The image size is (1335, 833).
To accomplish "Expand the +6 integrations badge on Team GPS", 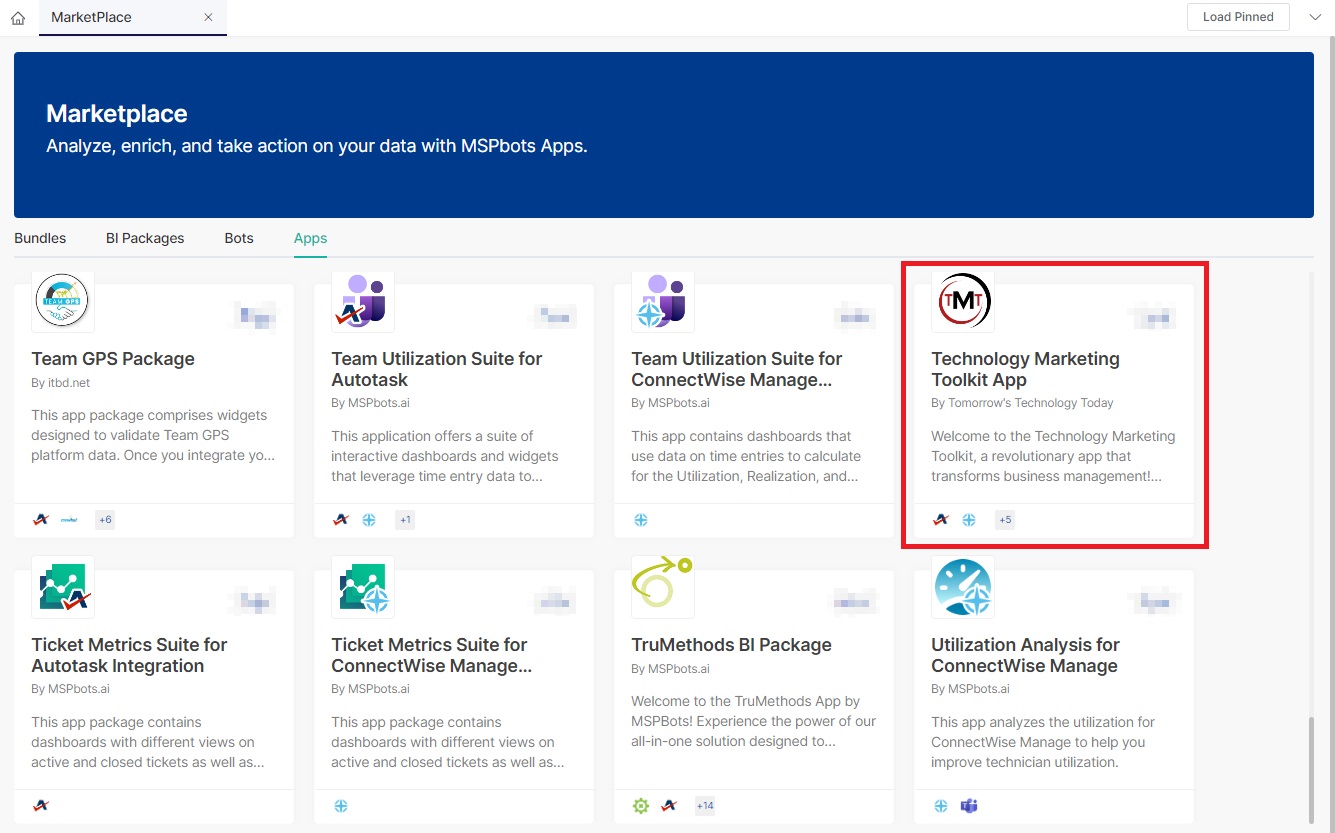I will [x=105, y=520].
